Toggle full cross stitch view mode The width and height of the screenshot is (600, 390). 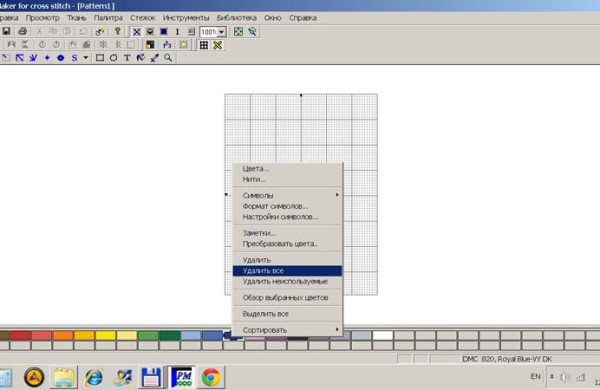tap(137, 32)
